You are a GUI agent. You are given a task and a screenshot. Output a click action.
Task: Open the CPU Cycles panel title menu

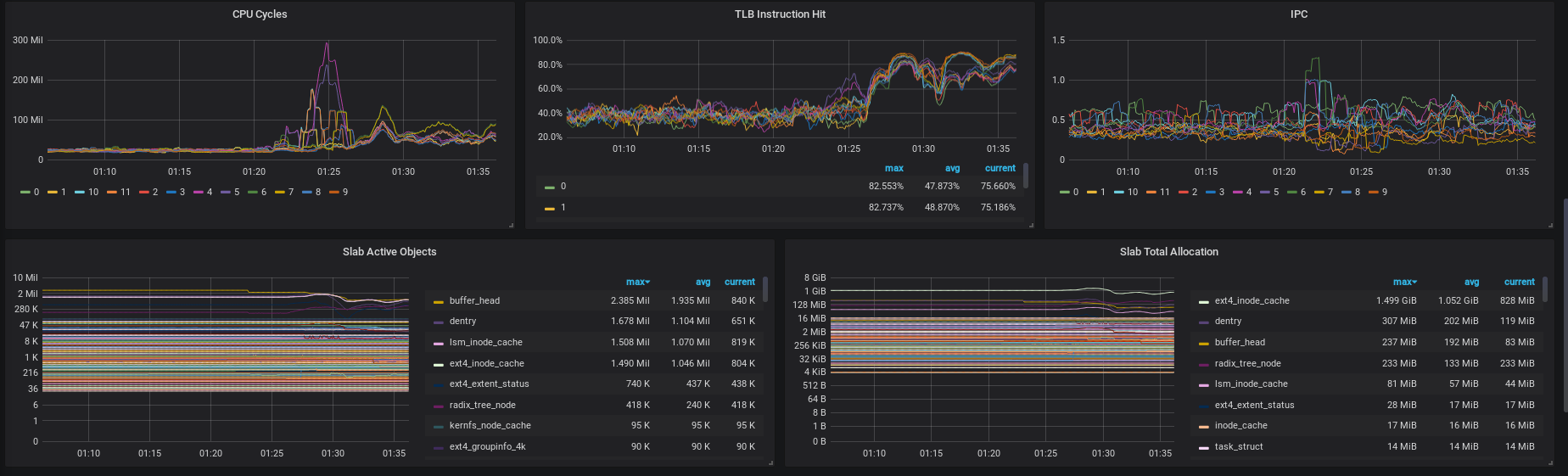[260, 14]
